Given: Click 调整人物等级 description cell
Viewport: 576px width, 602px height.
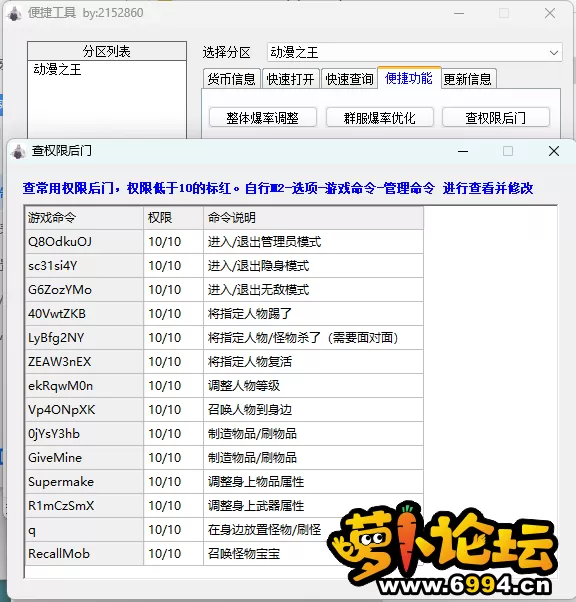Looking at the screenshot, I should pyautogui.click(x=313, y=386).
